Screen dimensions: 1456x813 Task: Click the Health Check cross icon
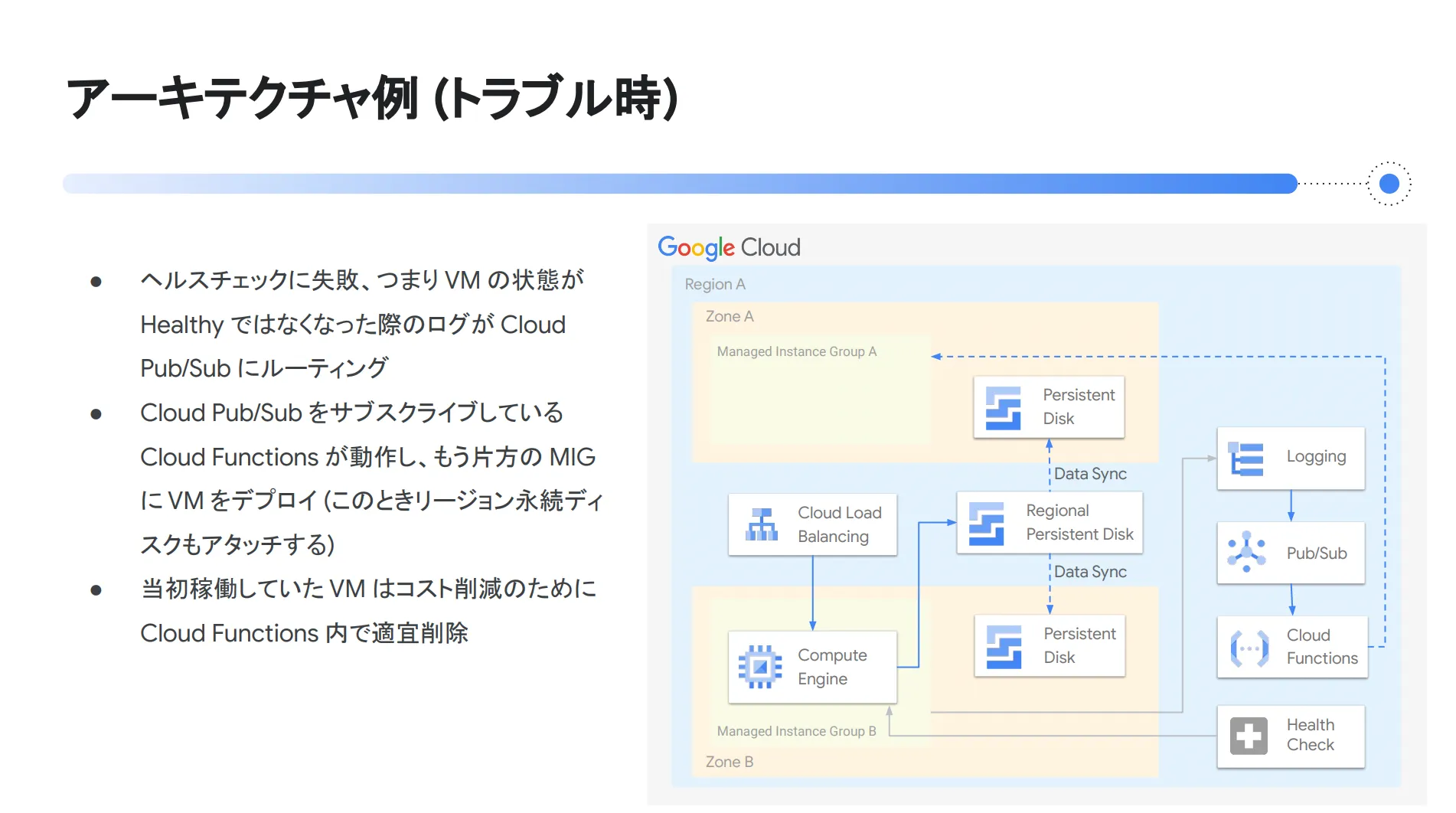(1249, 736)
